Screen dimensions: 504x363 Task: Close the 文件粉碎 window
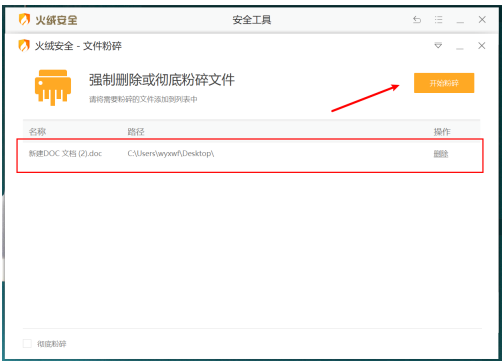point(482,46)
